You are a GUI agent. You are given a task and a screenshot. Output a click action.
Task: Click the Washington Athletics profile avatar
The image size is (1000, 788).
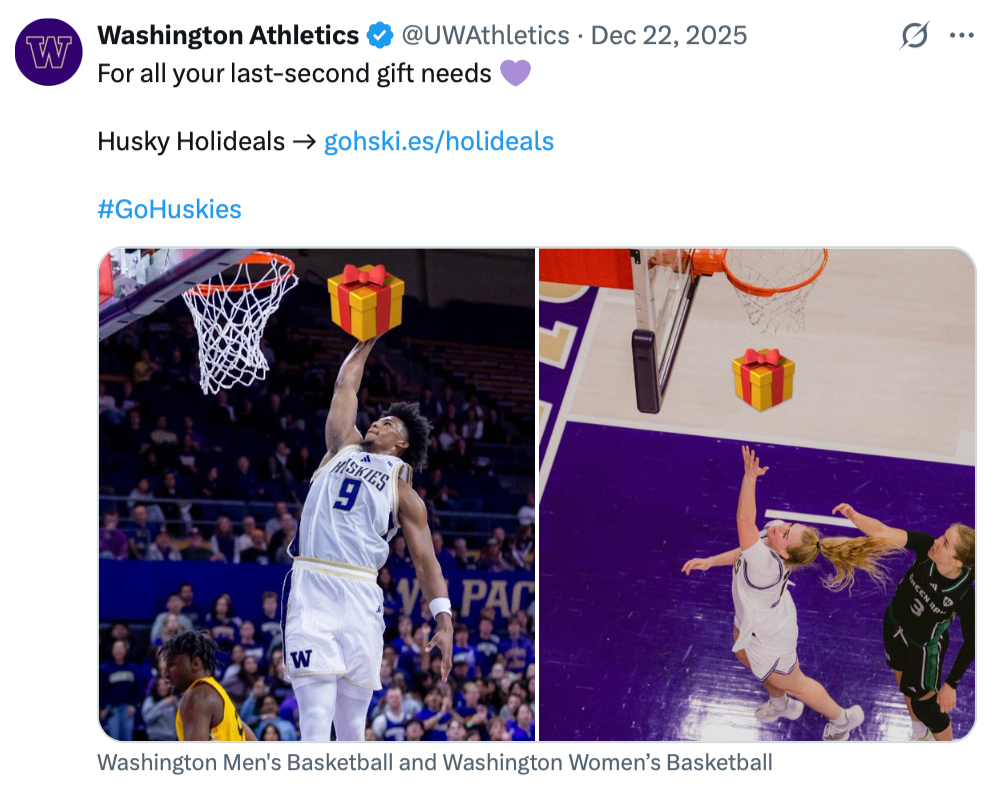tap(49, 51)
